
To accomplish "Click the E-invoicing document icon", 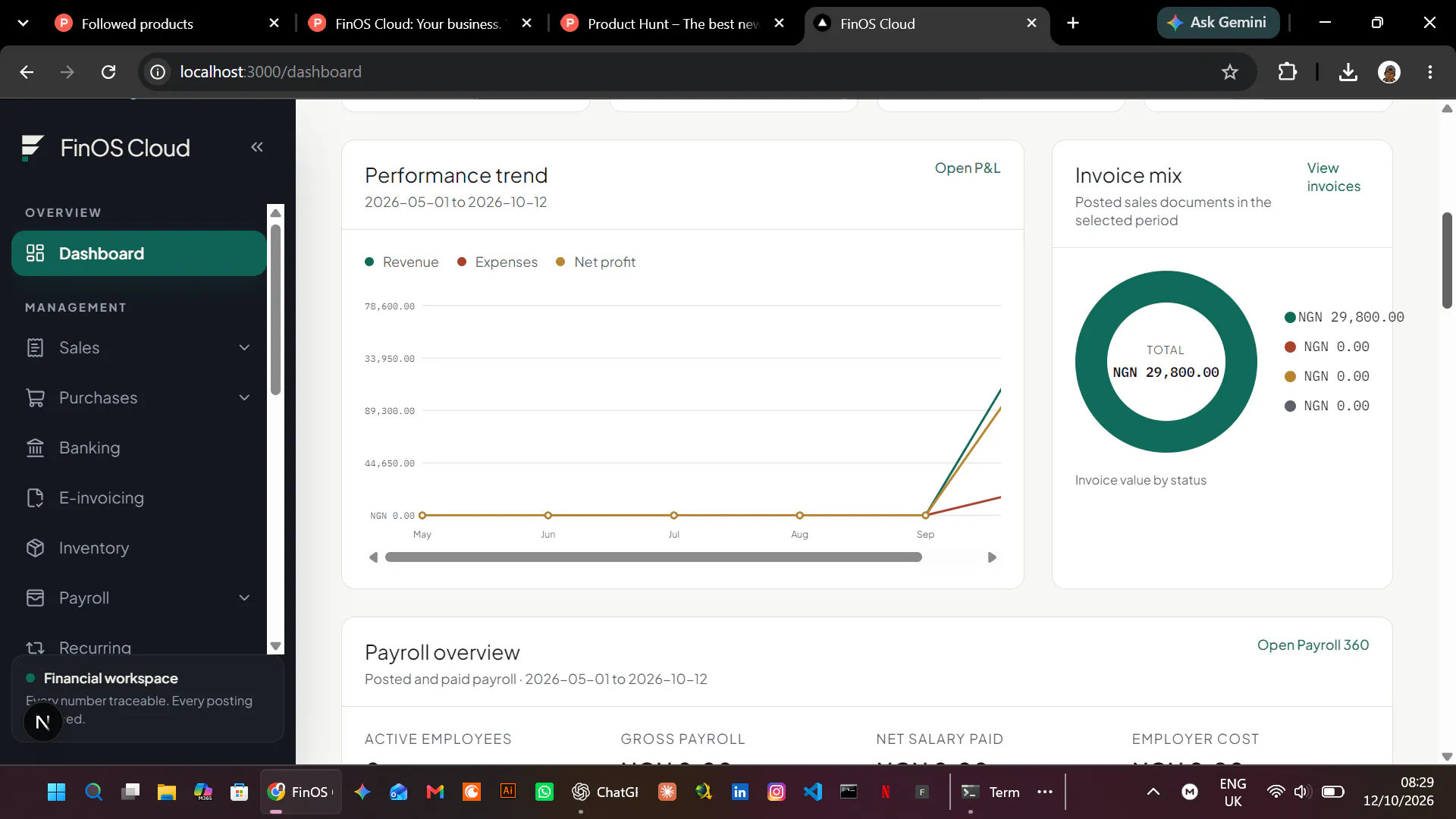I will coord(35,497).
